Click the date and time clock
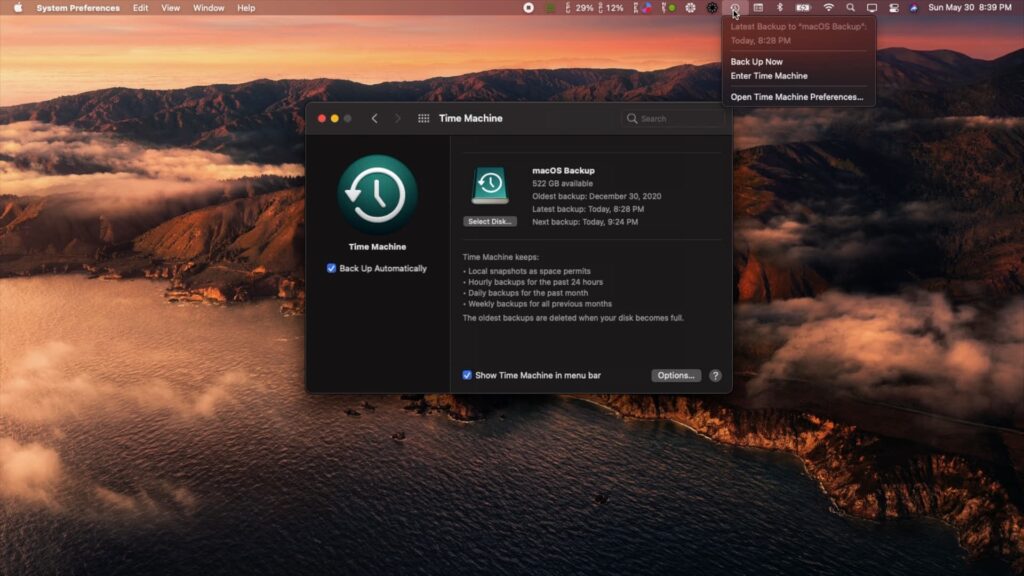1024x576 pixels. [970, 8]
